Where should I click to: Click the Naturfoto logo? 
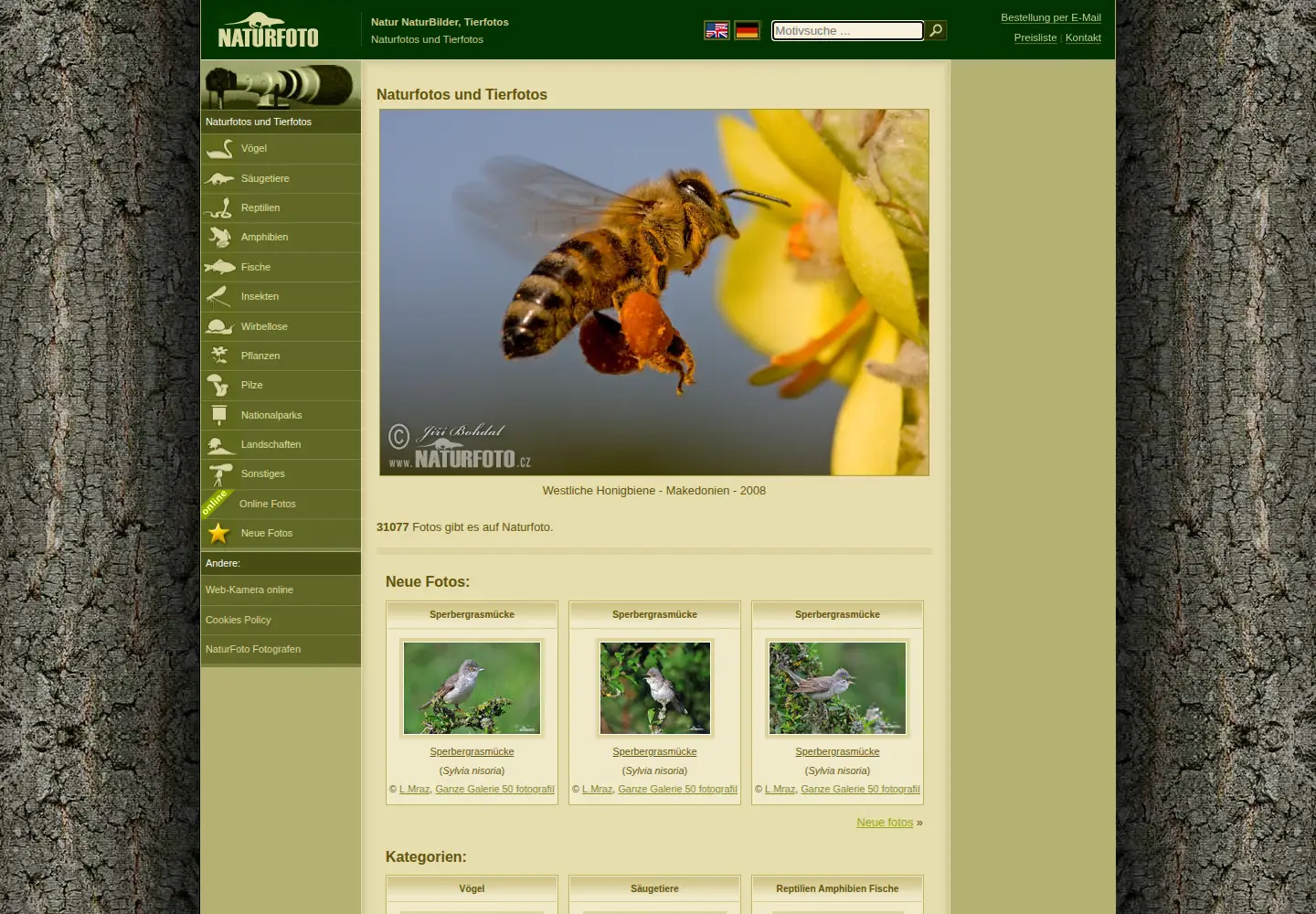[268, 30]
